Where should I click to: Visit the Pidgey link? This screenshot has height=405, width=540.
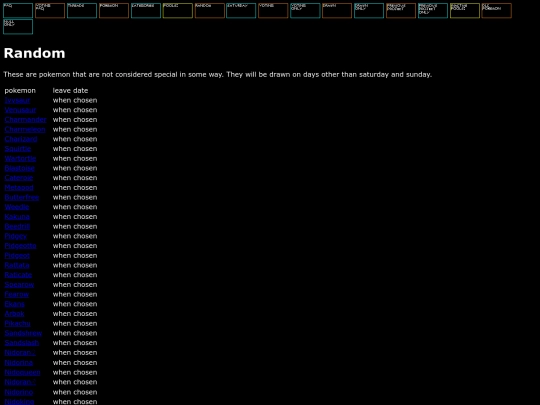[16, 236]
